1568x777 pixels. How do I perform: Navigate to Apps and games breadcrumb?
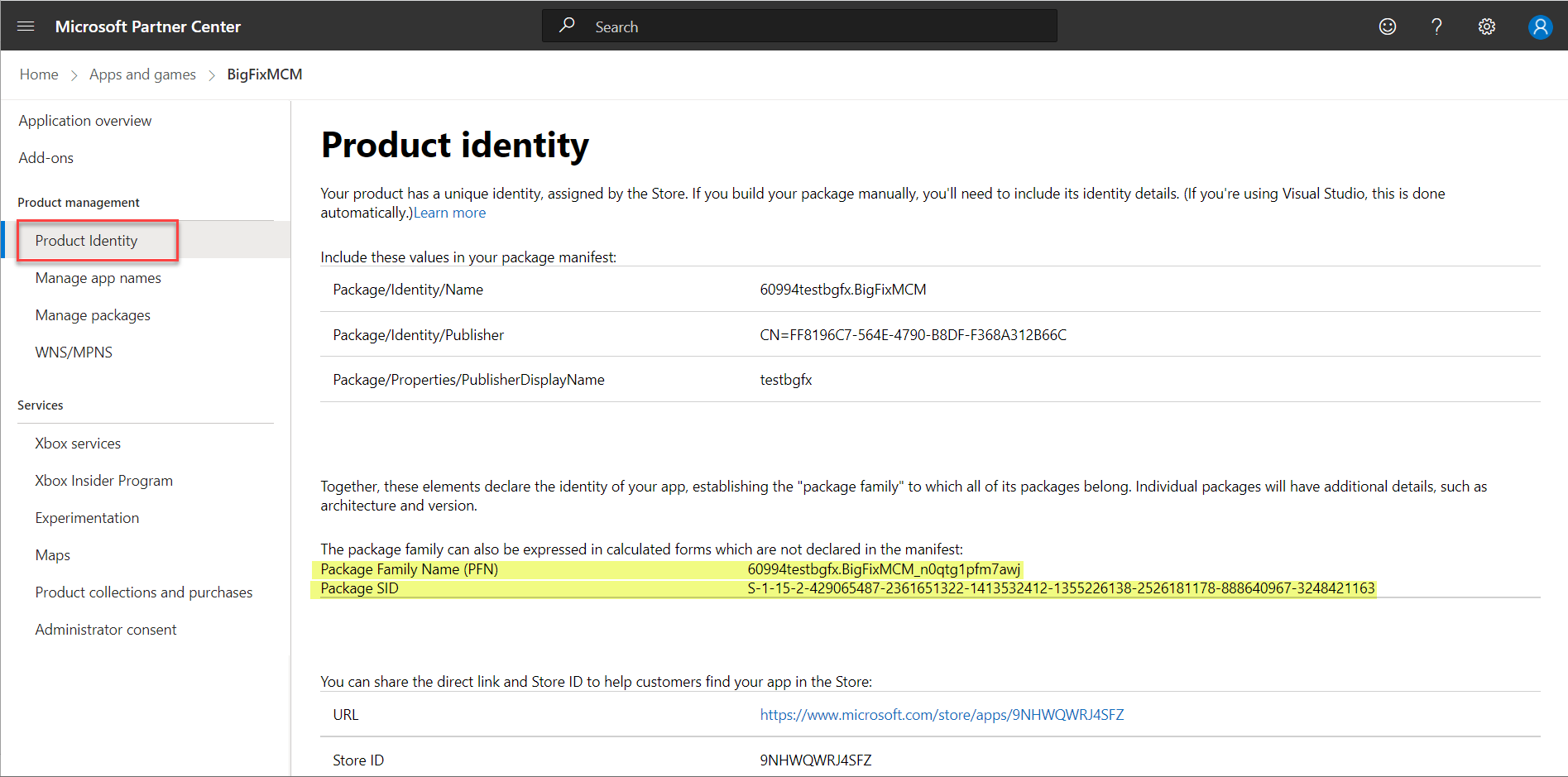pos(142,74)
